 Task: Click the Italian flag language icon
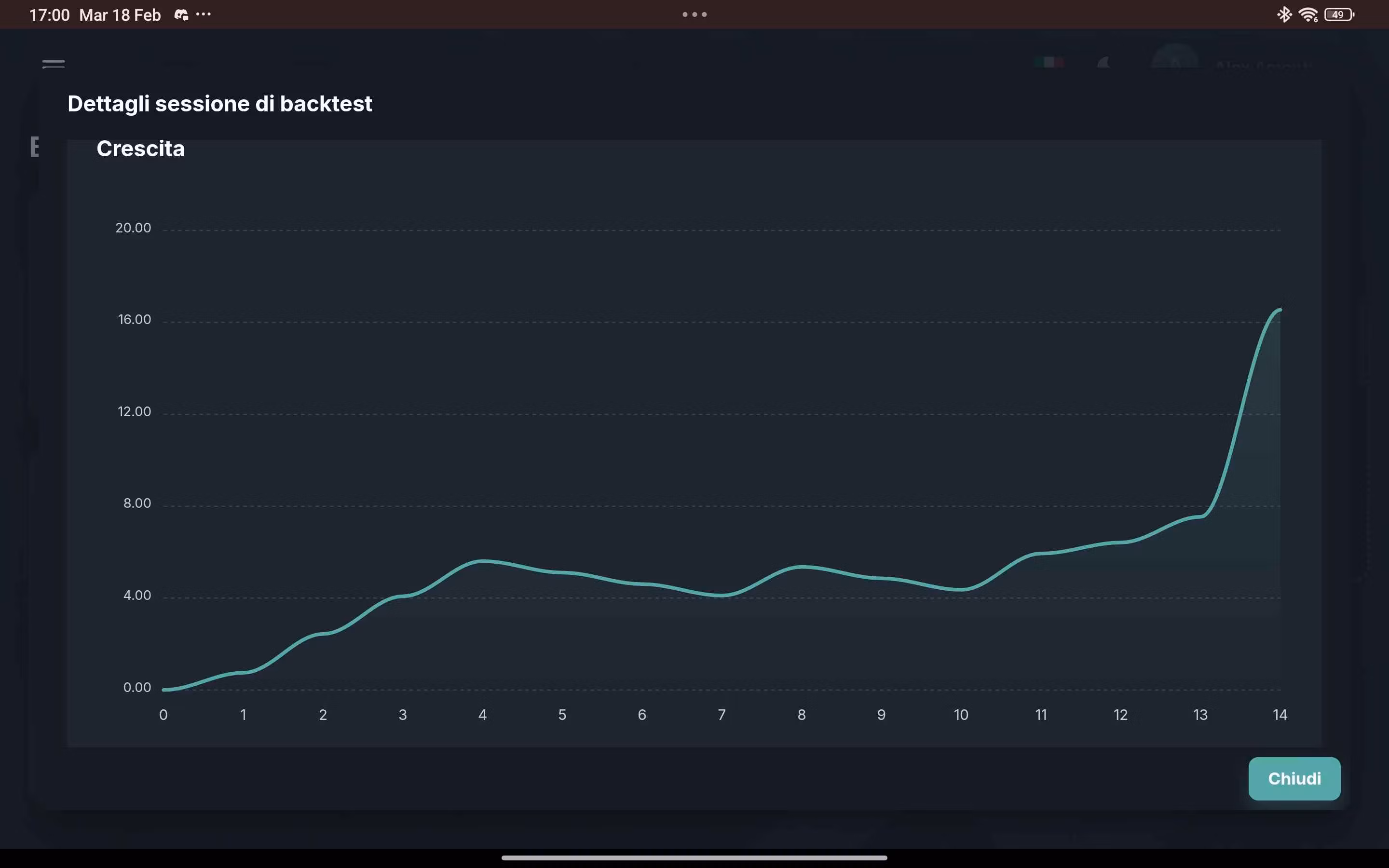[x=1049, y=63]
